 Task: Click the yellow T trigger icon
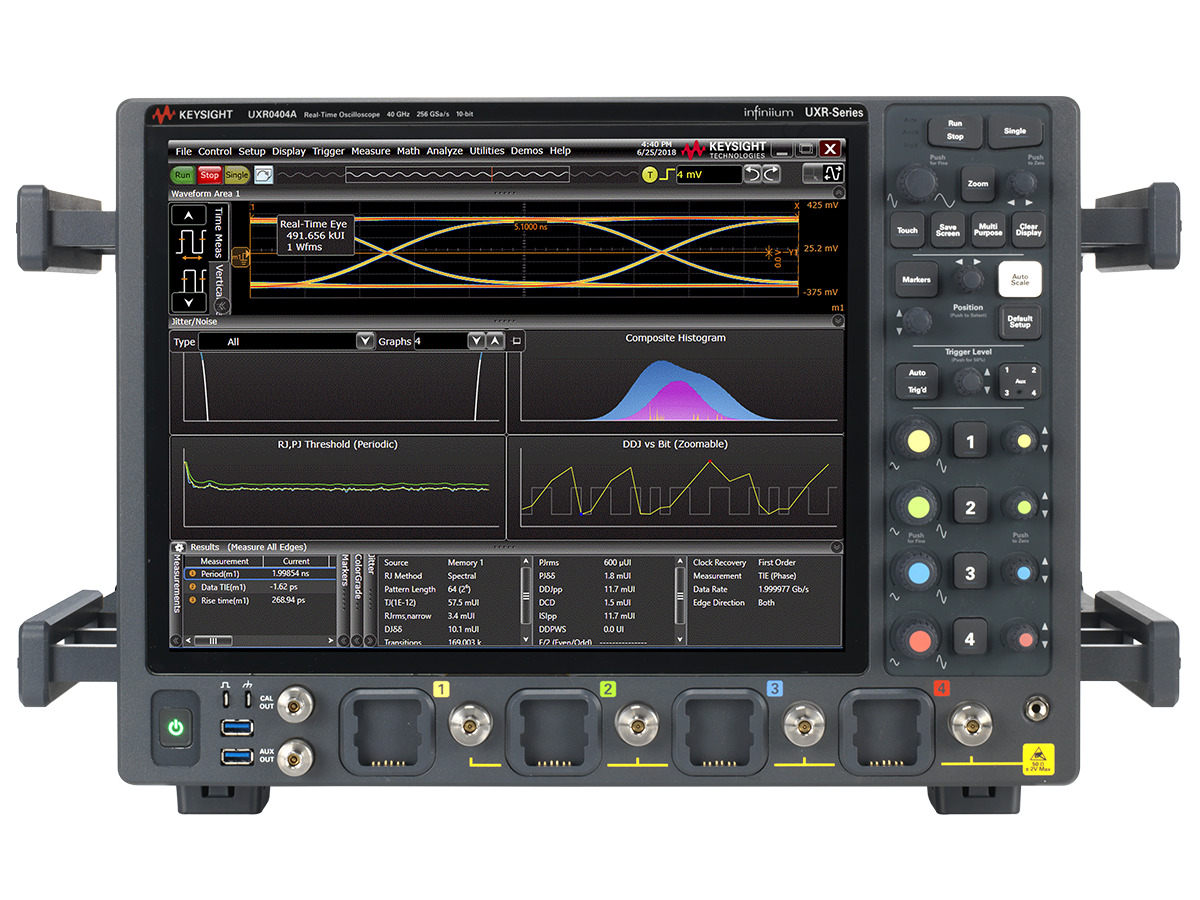(650, 175)
